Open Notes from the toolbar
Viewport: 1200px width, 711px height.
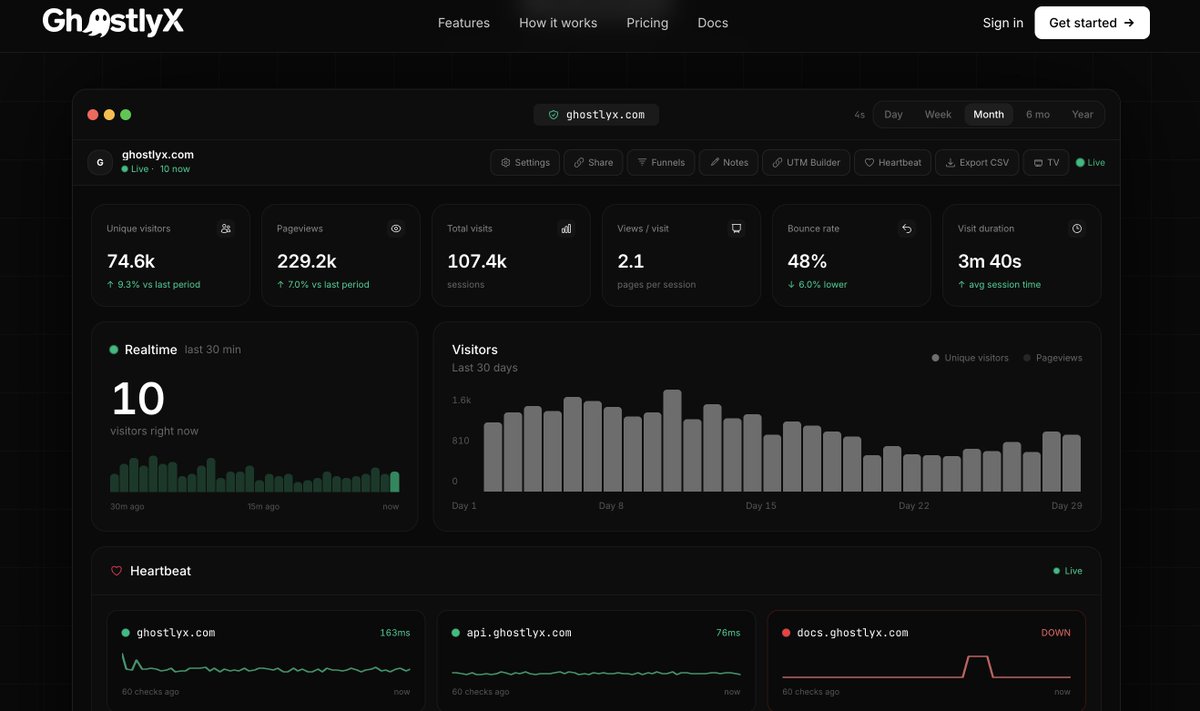point(729,162)
